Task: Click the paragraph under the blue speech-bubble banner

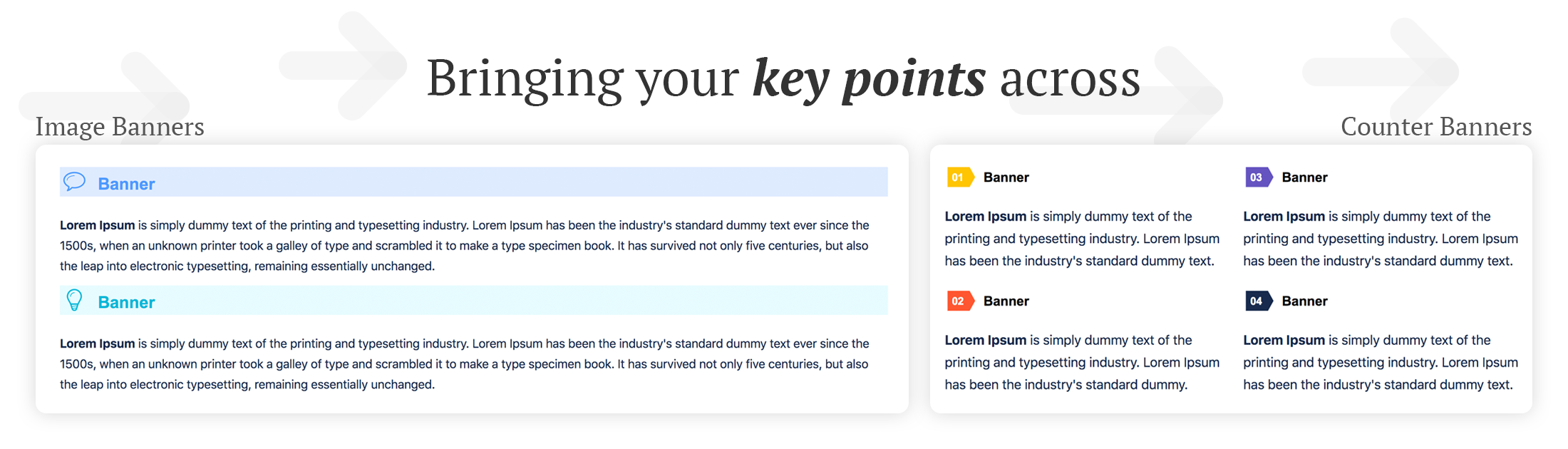Action: (464, 245)
